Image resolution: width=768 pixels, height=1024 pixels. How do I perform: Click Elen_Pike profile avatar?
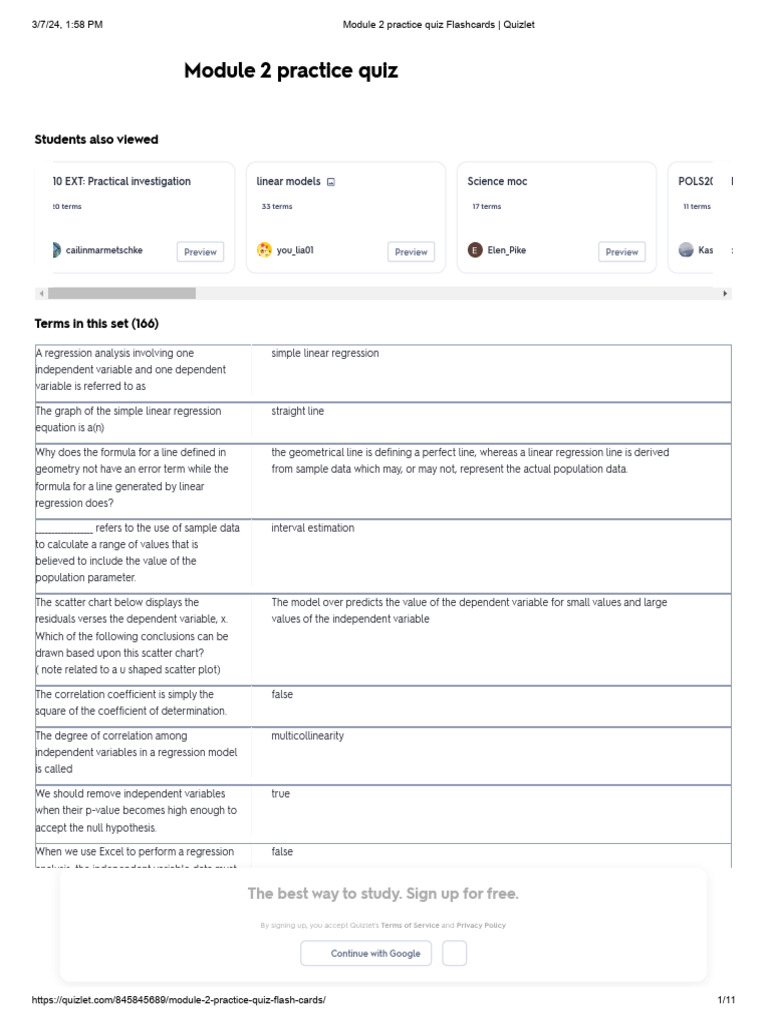(475, 250)
